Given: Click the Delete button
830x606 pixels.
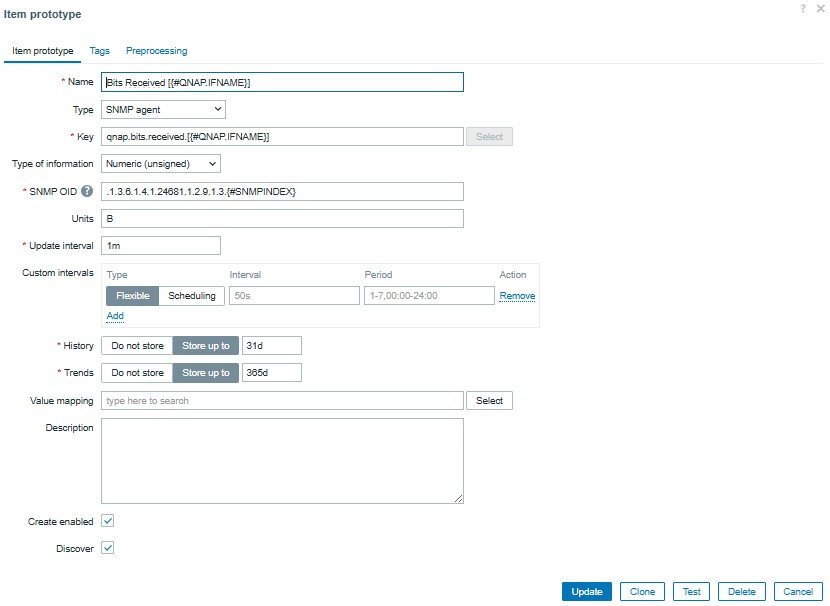Looking at the screenshot, I should tap(742, 592).
